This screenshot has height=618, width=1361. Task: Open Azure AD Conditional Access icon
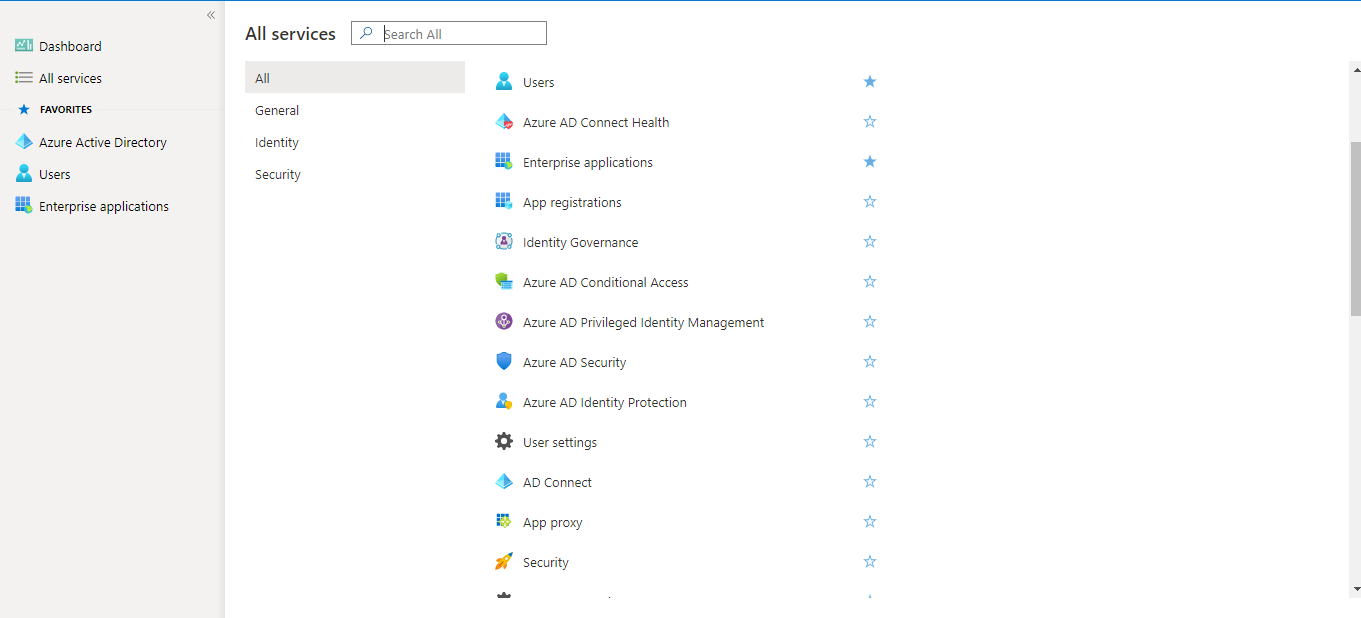[504, 282]
